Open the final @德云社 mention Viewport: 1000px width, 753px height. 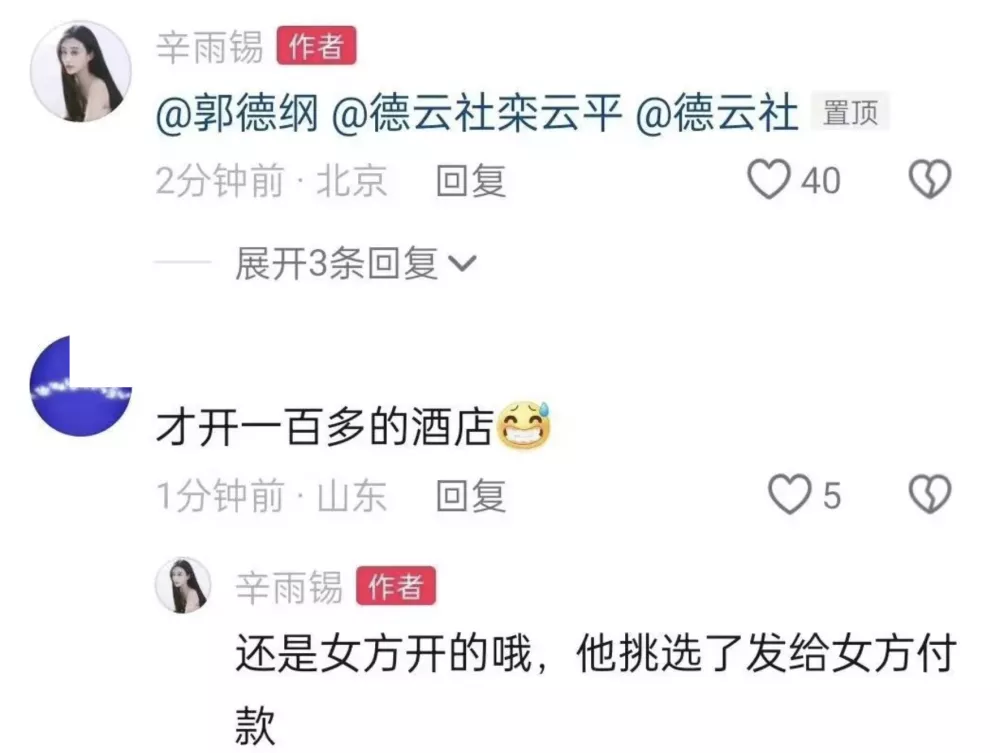click(717, 113)
